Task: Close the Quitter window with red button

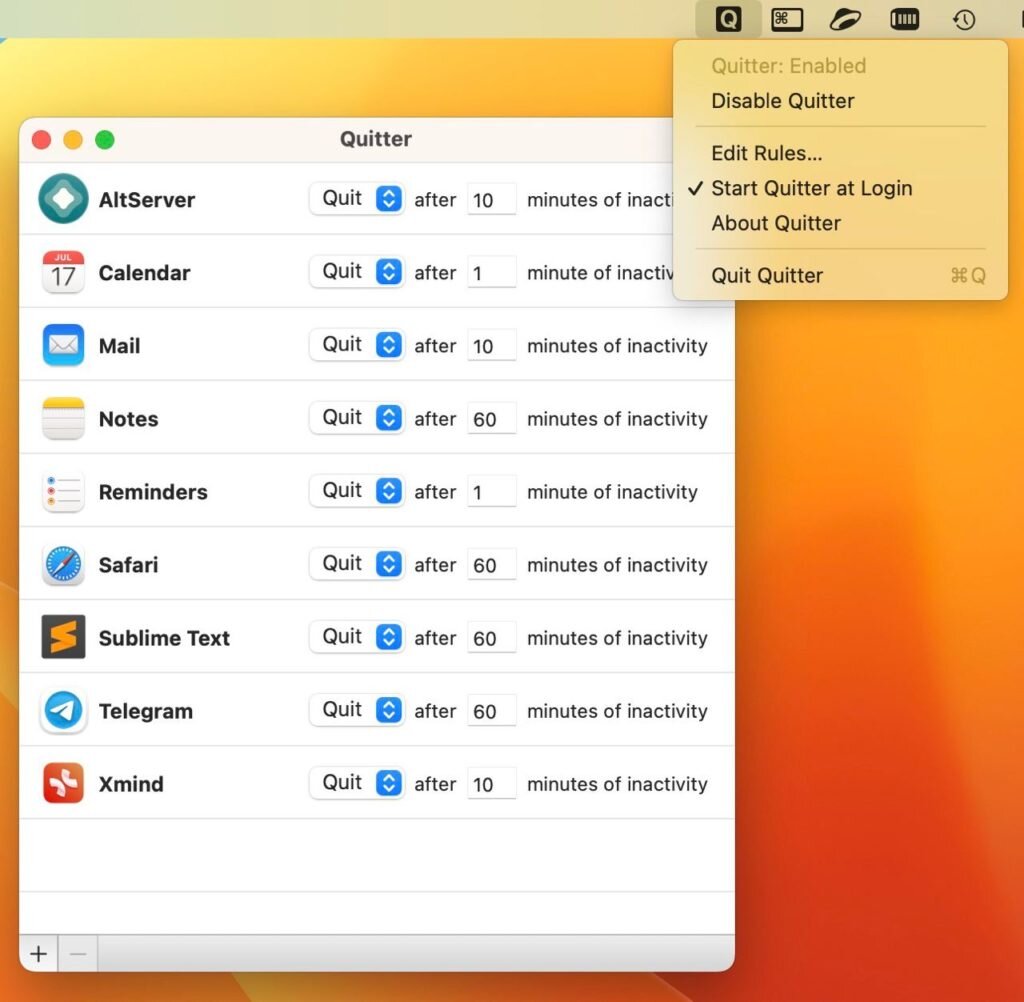Action: coord(41,140)
